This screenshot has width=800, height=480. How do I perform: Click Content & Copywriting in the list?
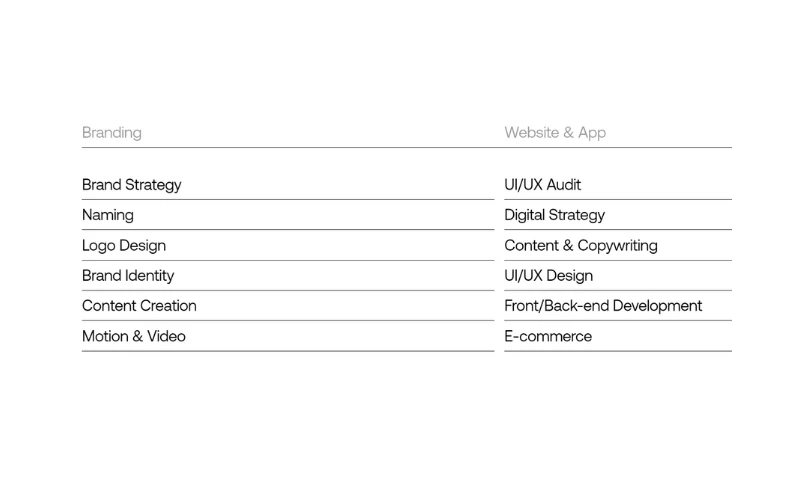(x=581, y=245)
